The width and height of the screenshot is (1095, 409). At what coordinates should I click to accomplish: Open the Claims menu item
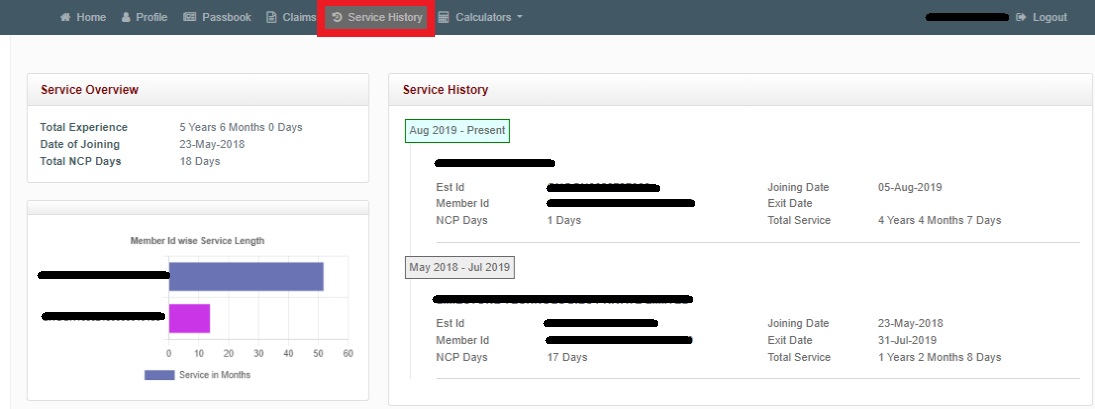click(x=298, y=18)
